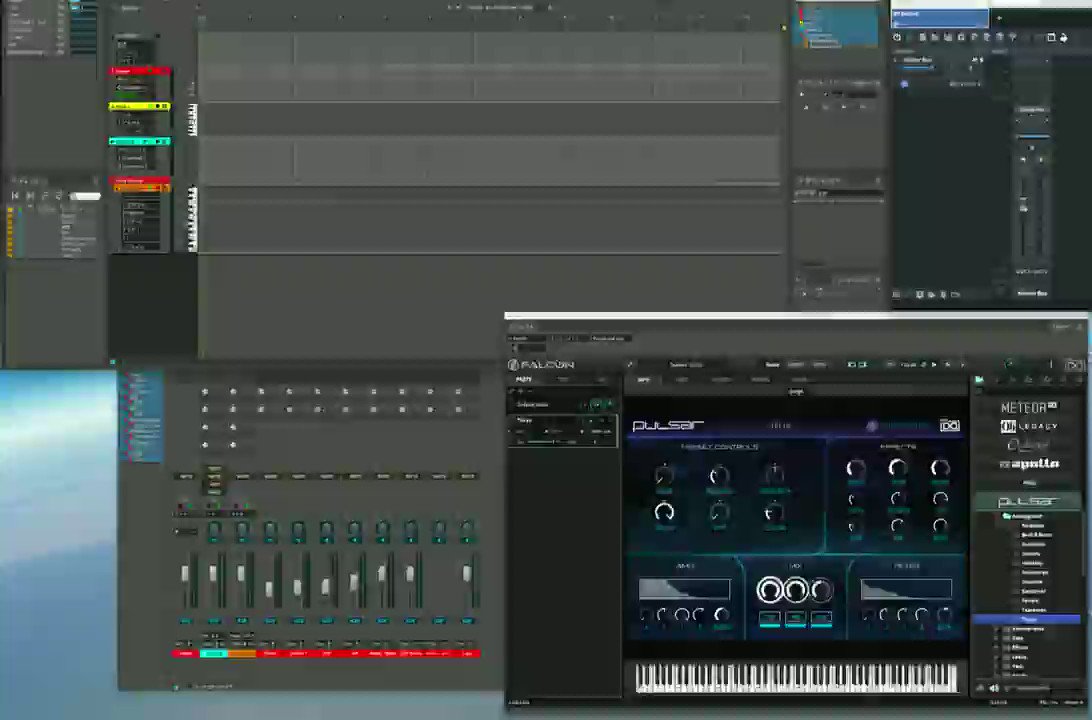The height and width of the screenshot is (720, 1092).
Task: Click the top-middle knob in Pulsar effects section
Action: coord(898,468)
